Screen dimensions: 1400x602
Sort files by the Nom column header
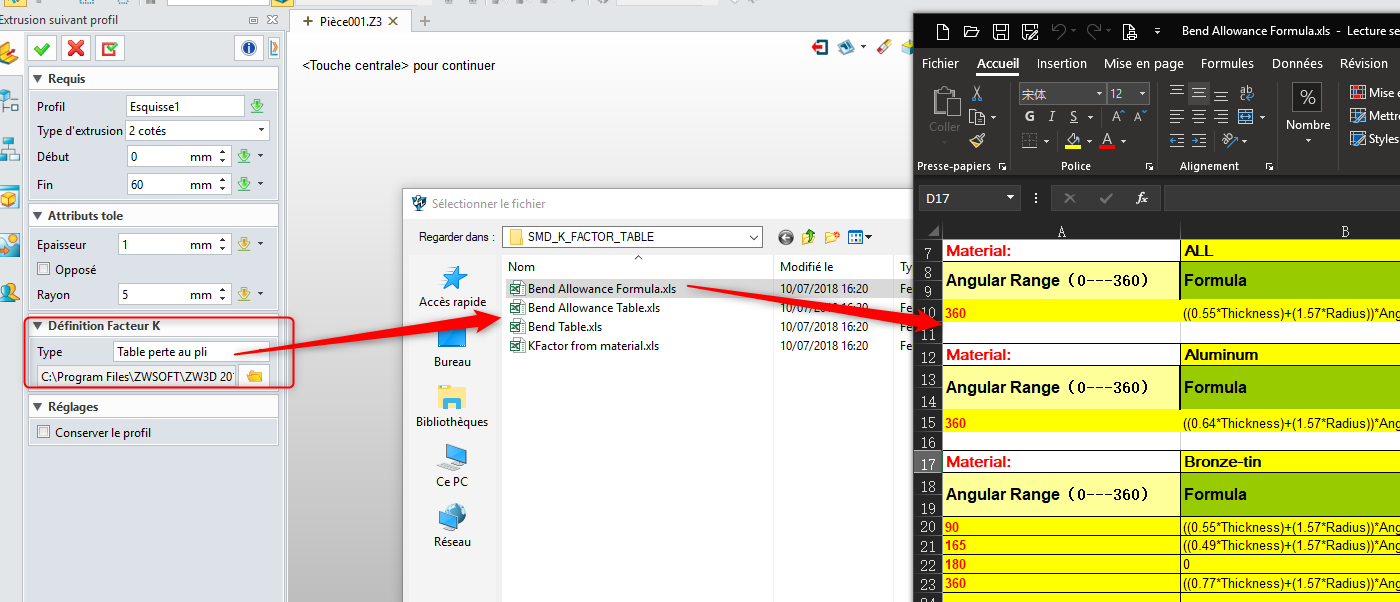(638, 267)
